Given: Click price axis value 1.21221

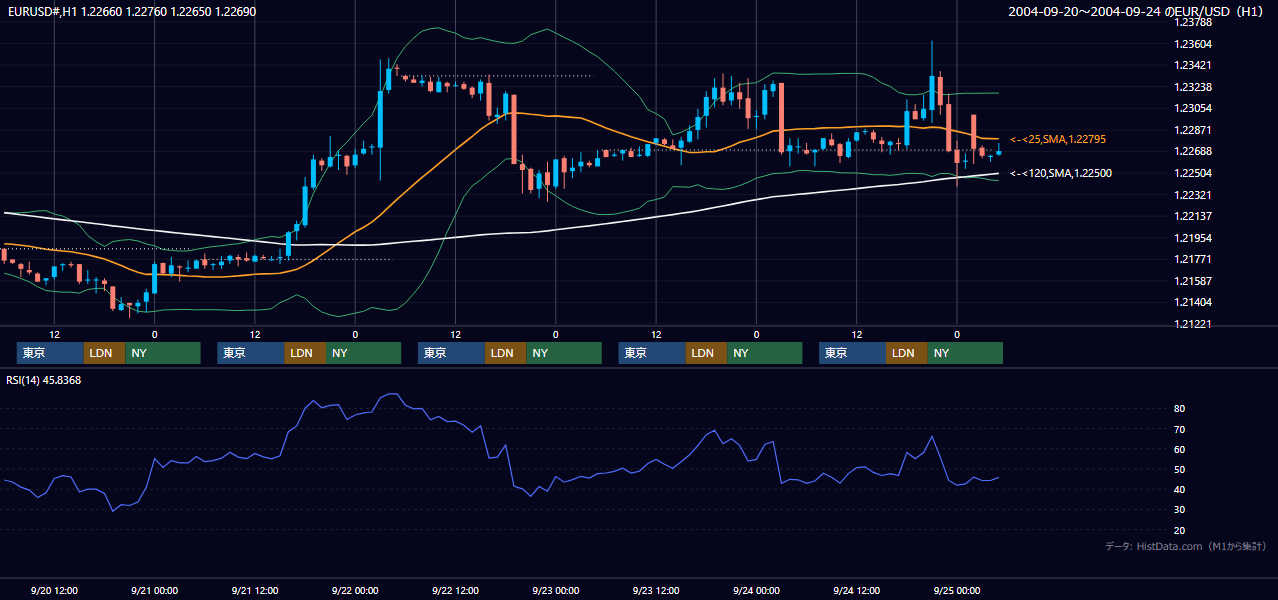Looking at the screenshot, I should click(1193, 324).
